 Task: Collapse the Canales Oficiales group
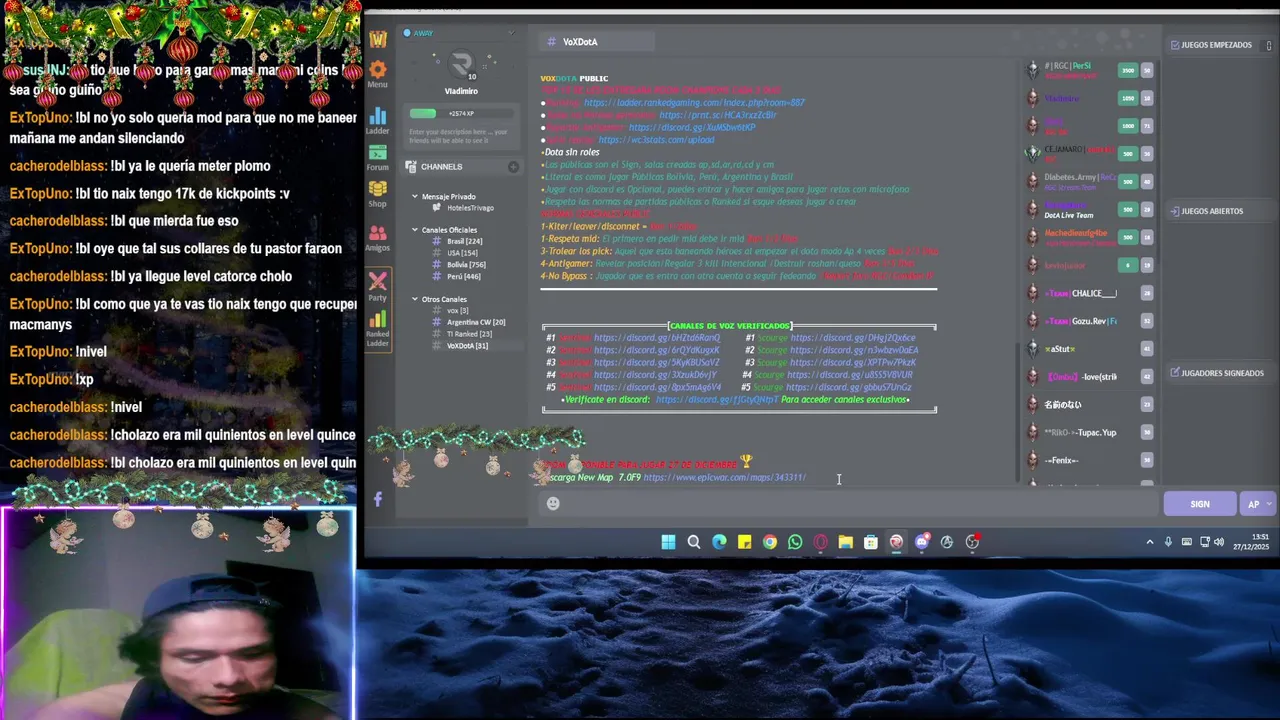point(415,230)
